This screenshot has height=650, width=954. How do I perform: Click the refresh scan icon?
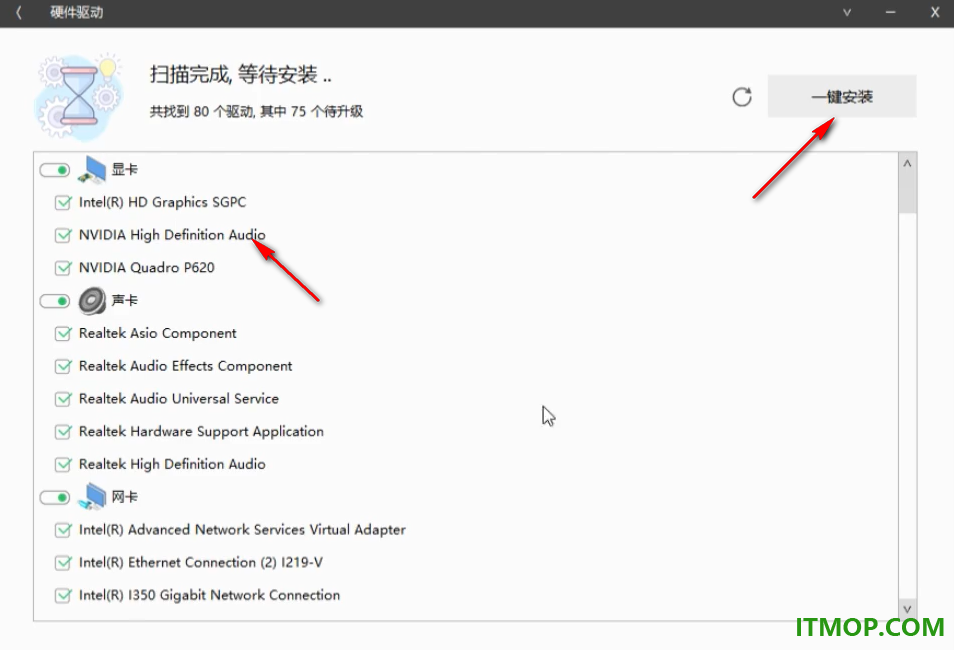742,97
